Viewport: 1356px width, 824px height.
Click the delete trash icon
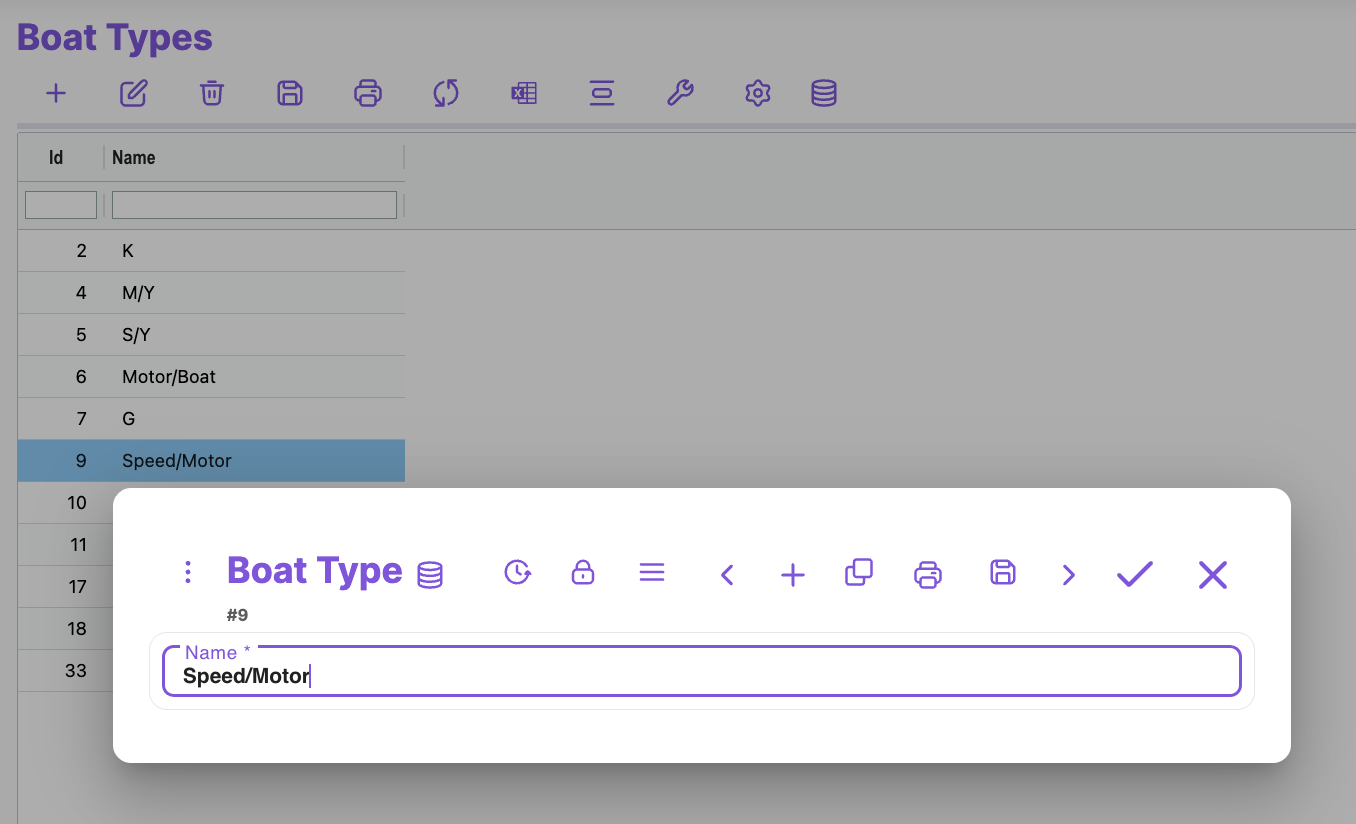pos(212,94)
